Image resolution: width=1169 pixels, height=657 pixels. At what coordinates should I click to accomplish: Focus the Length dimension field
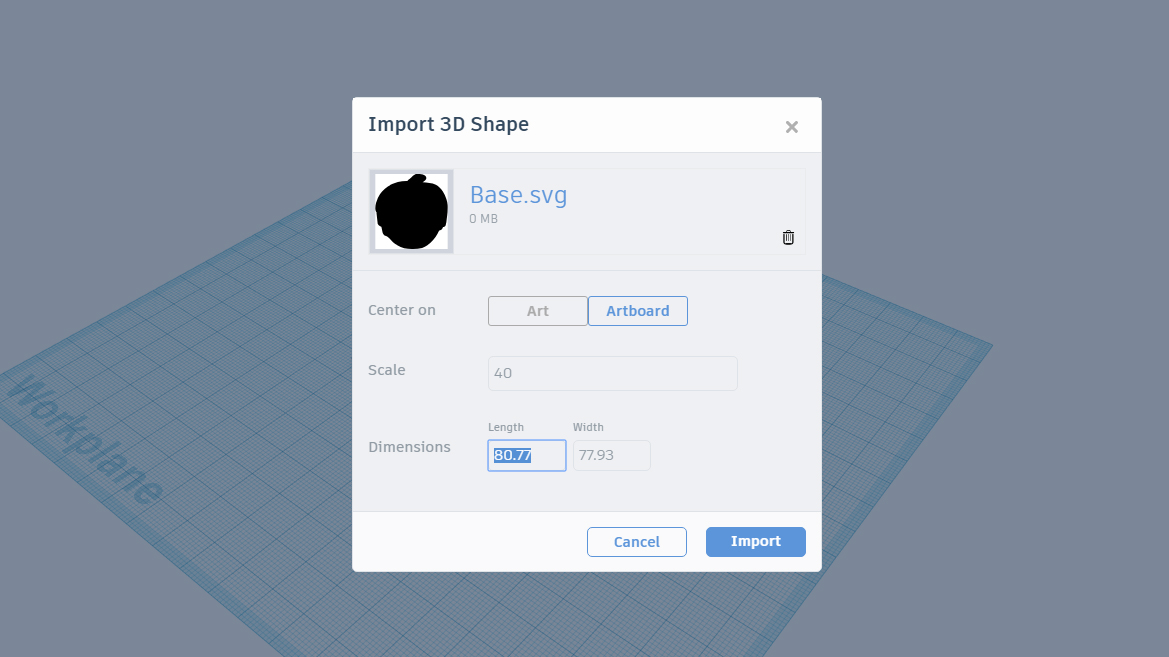[x=527, y=456]
